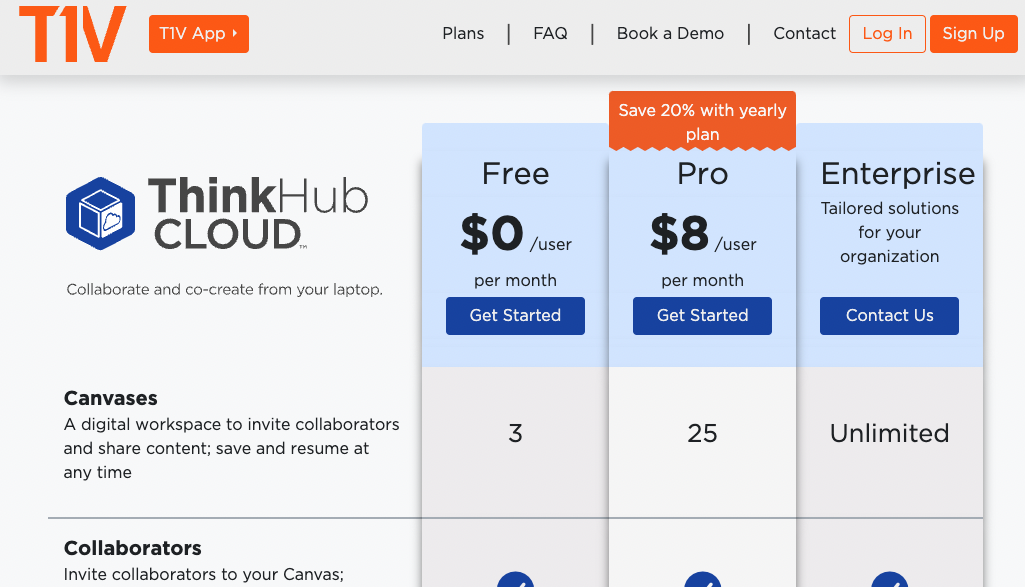Get Started with the Pro plan

pos(702,315)
